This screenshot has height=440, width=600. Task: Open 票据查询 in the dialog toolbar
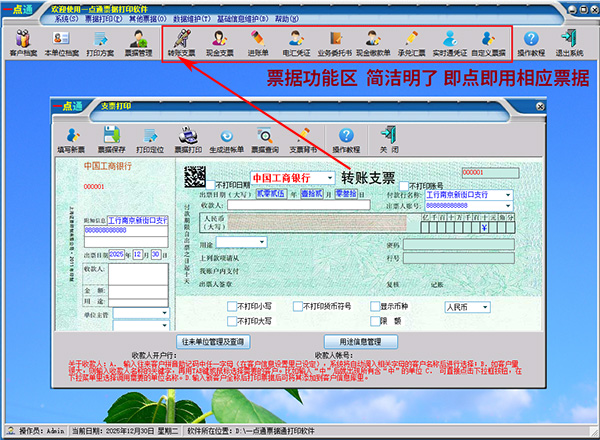(x=264, y=140)
